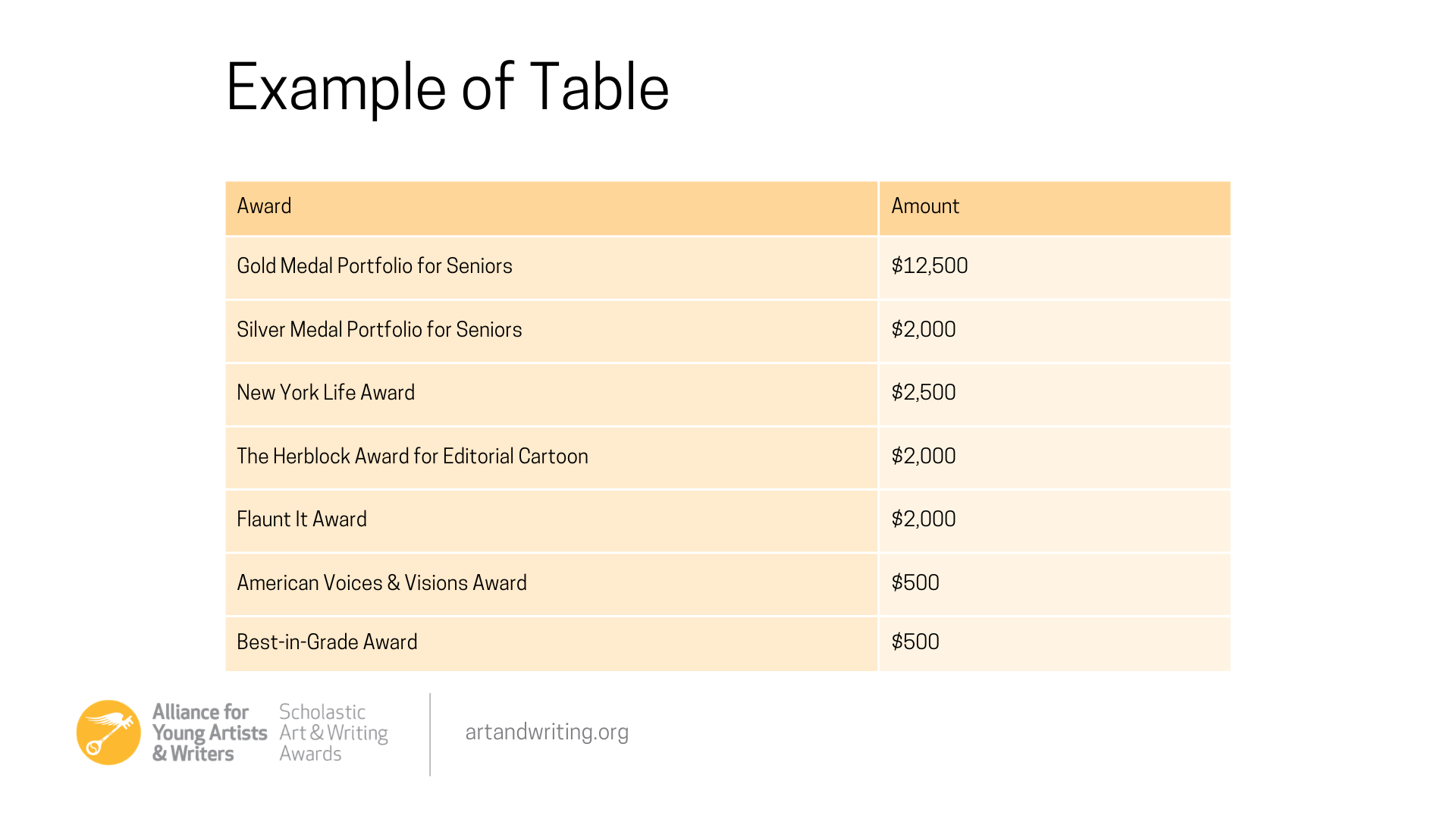Click the New York Life Award cell

[x=326, y=393]
